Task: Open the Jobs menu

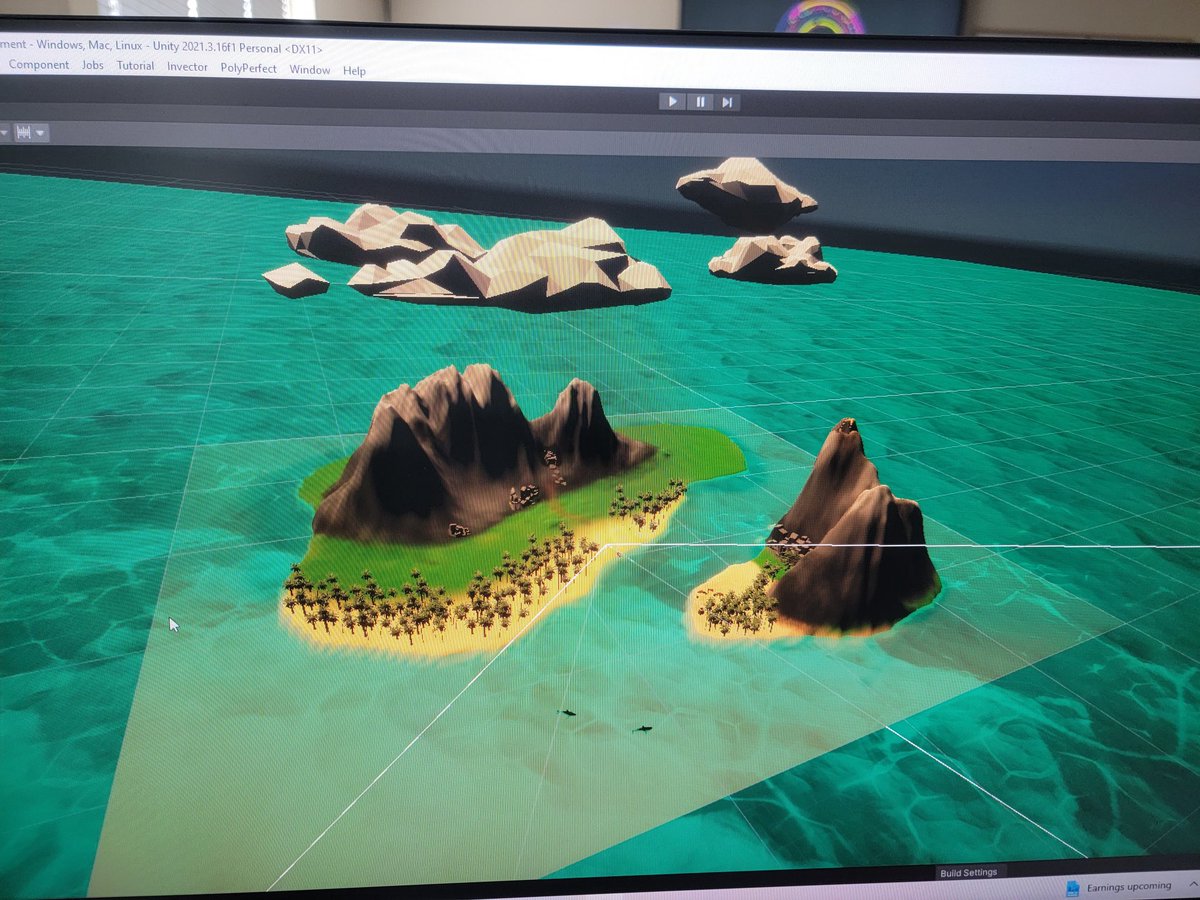Action: click(93, 65)
